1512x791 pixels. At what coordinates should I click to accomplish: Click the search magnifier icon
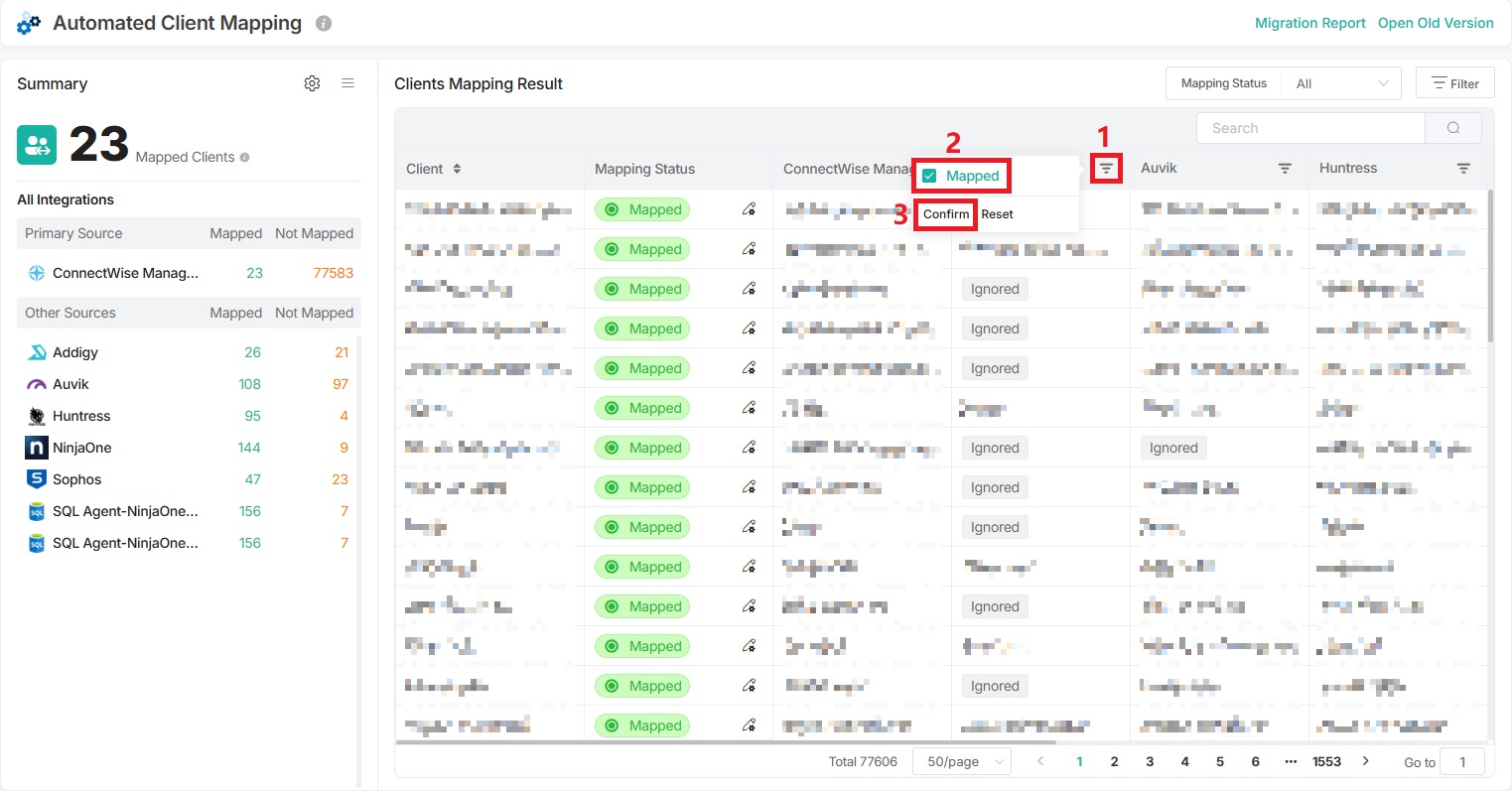point(1452,128)
